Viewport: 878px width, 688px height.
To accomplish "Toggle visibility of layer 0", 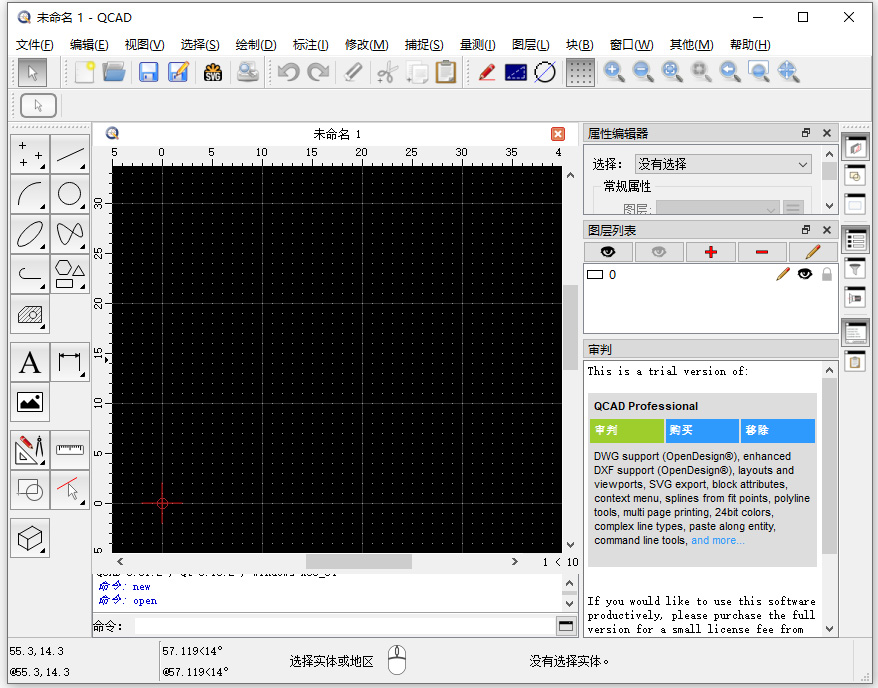I will point(804,273).
